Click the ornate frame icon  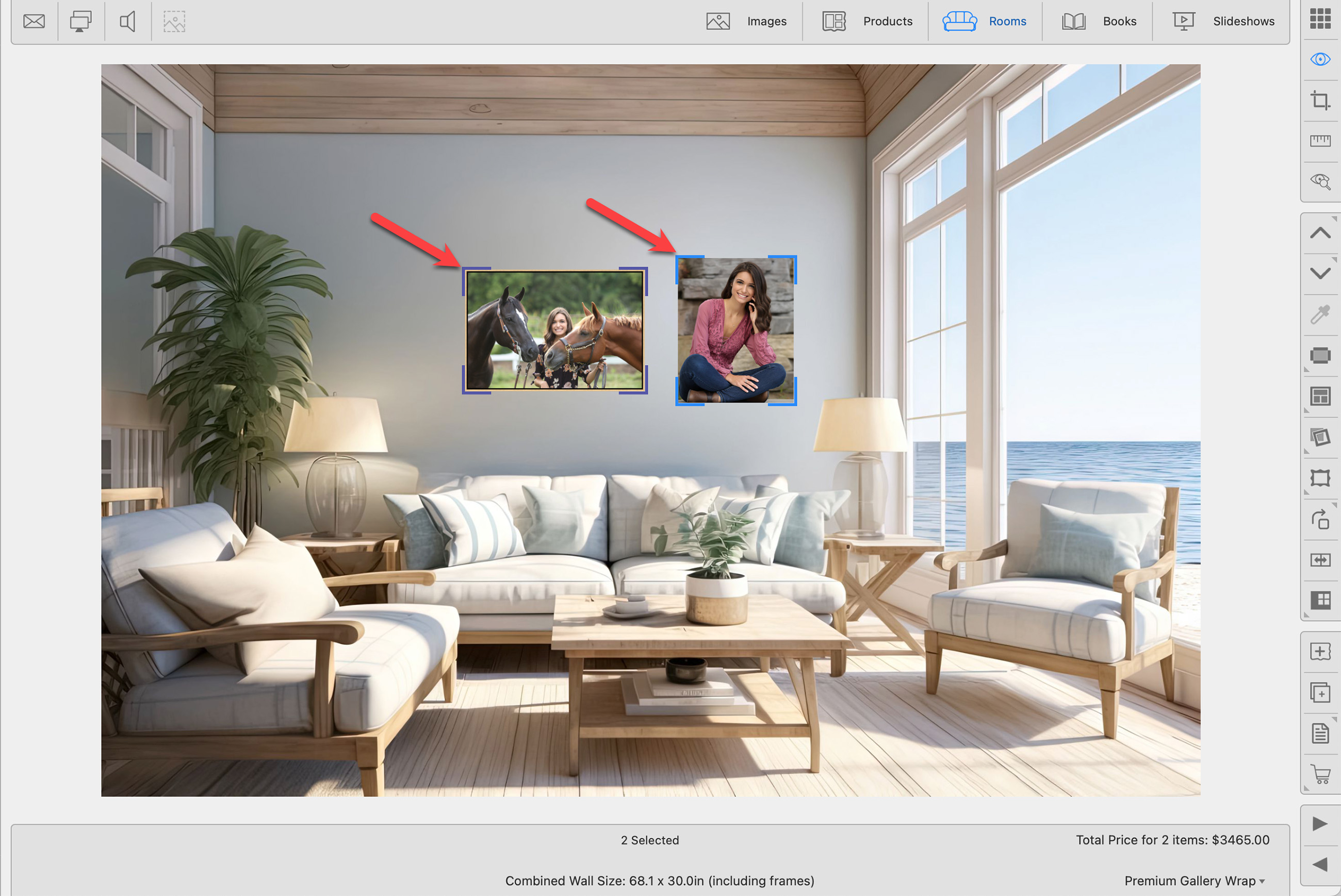point(1320,478)
